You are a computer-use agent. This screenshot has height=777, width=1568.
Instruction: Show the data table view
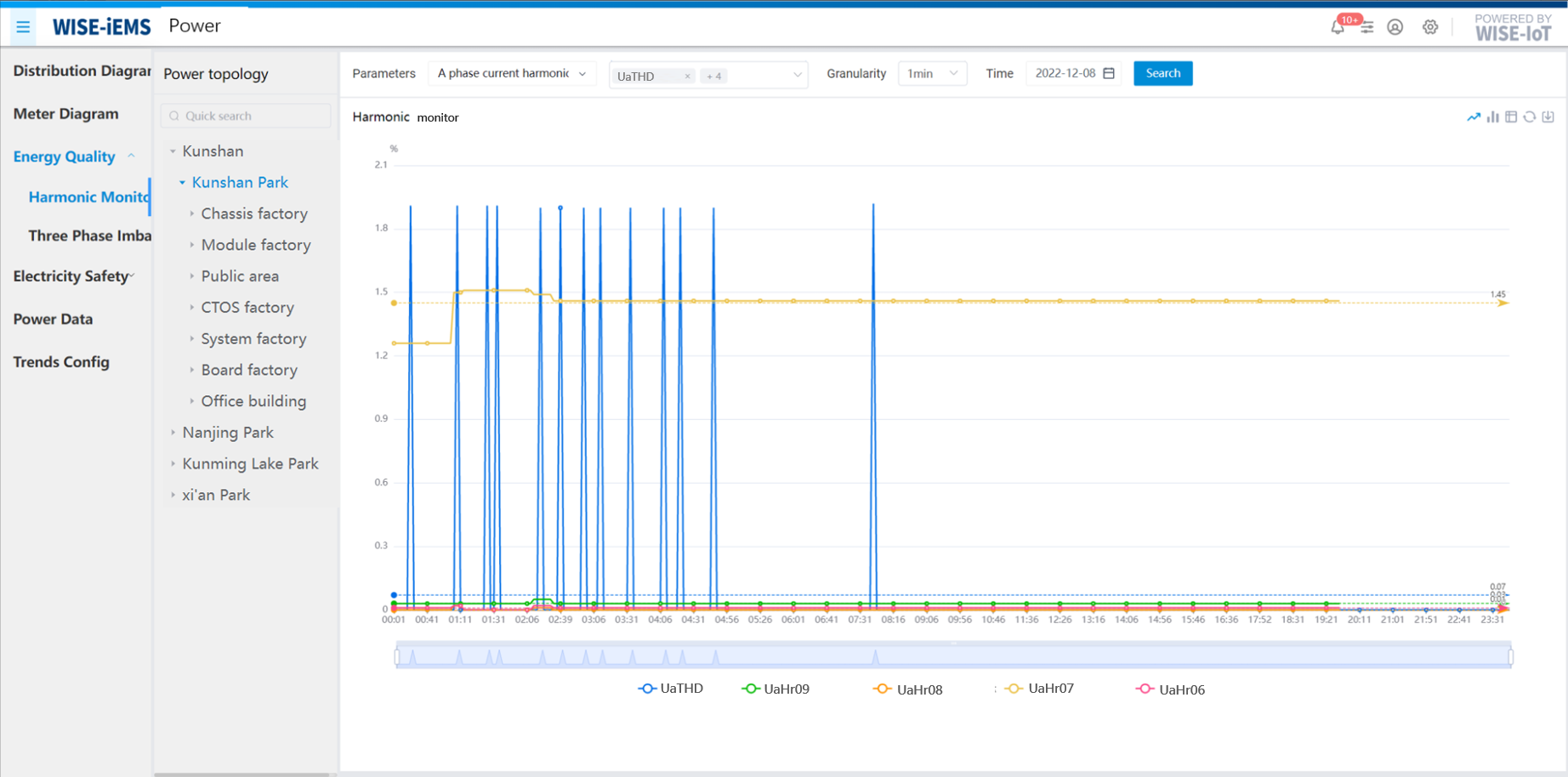click(x=1511, y=117)
